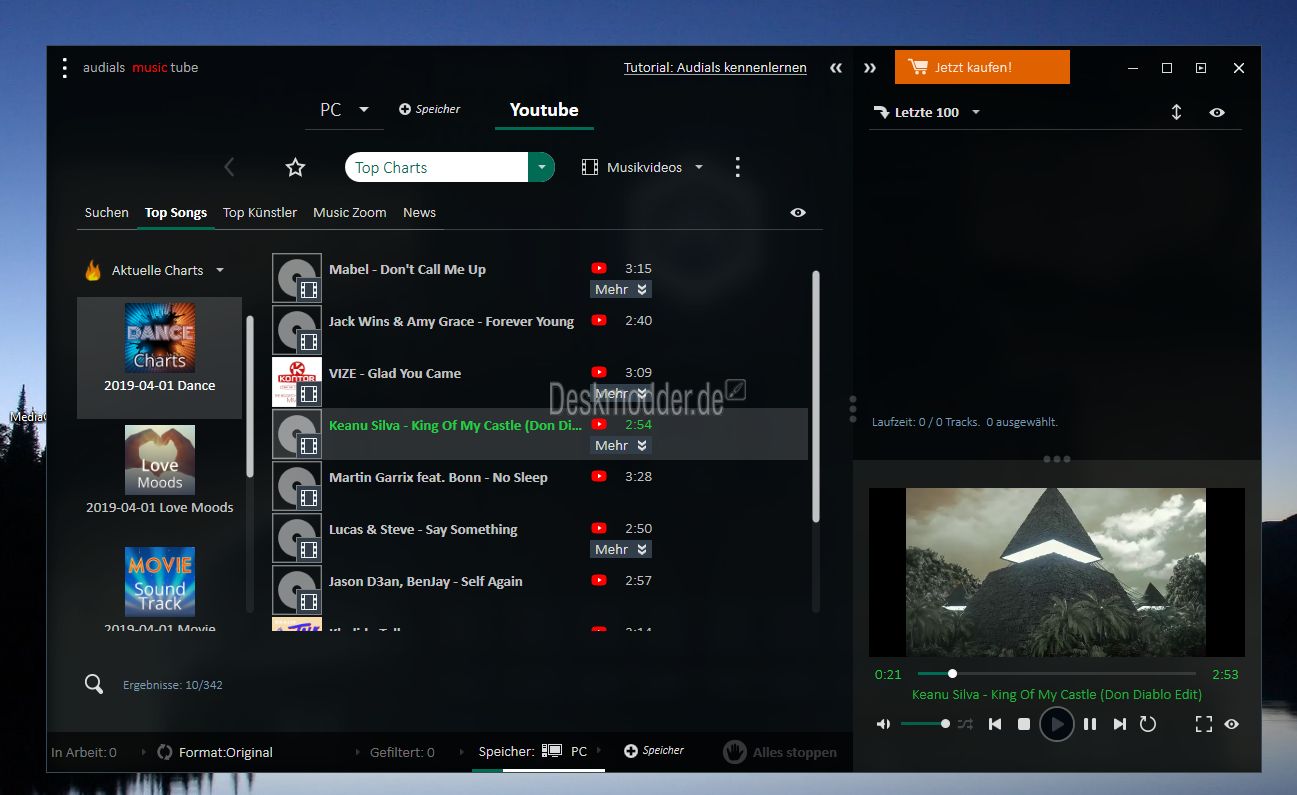Screen dimensions: 1297x795
Task: Toggle the eye icon in the Letzte 100 header
Action: click(x=1217, y=112)
